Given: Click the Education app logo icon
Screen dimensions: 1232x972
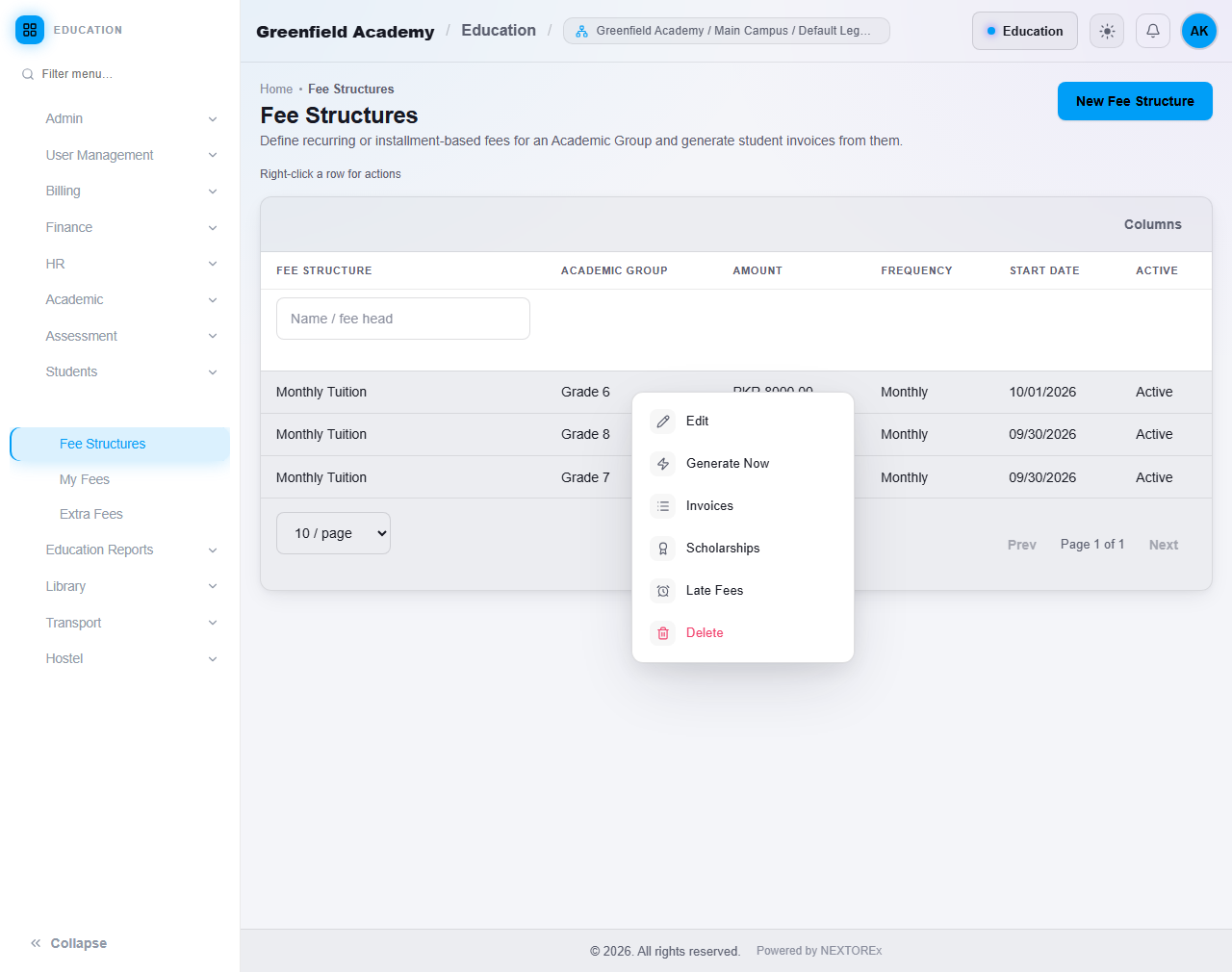Looking at the screenshot, I should click(30, 30).
